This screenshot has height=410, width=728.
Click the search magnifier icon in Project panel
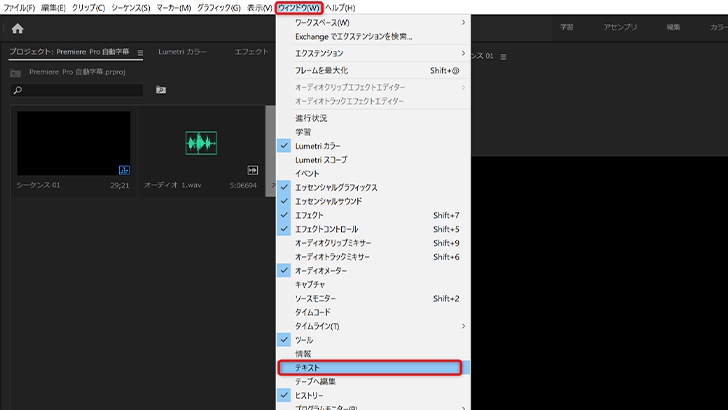tap(18, 90)
